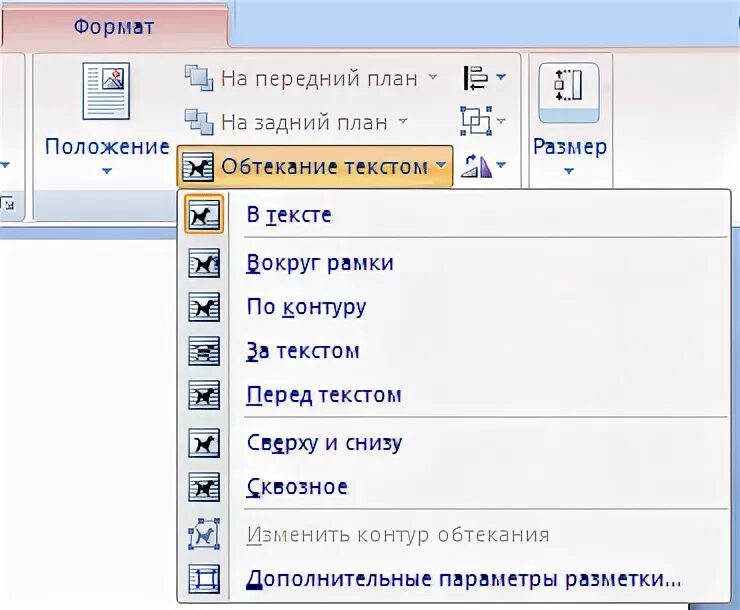Click the На передний план icon
The width and height of the screenshot is (740, 610).
[x=198, y=77]
